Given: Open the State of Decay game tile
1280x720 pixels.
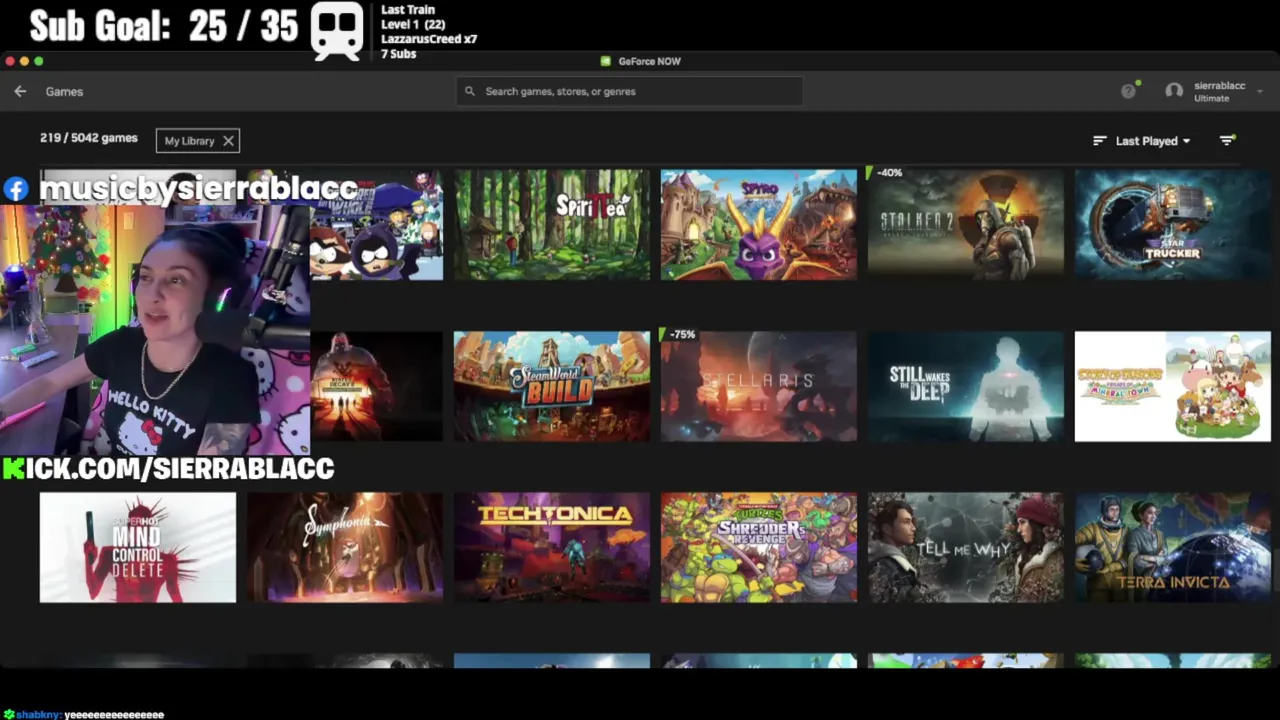Looking at the screenshot, I should (376, 386).
